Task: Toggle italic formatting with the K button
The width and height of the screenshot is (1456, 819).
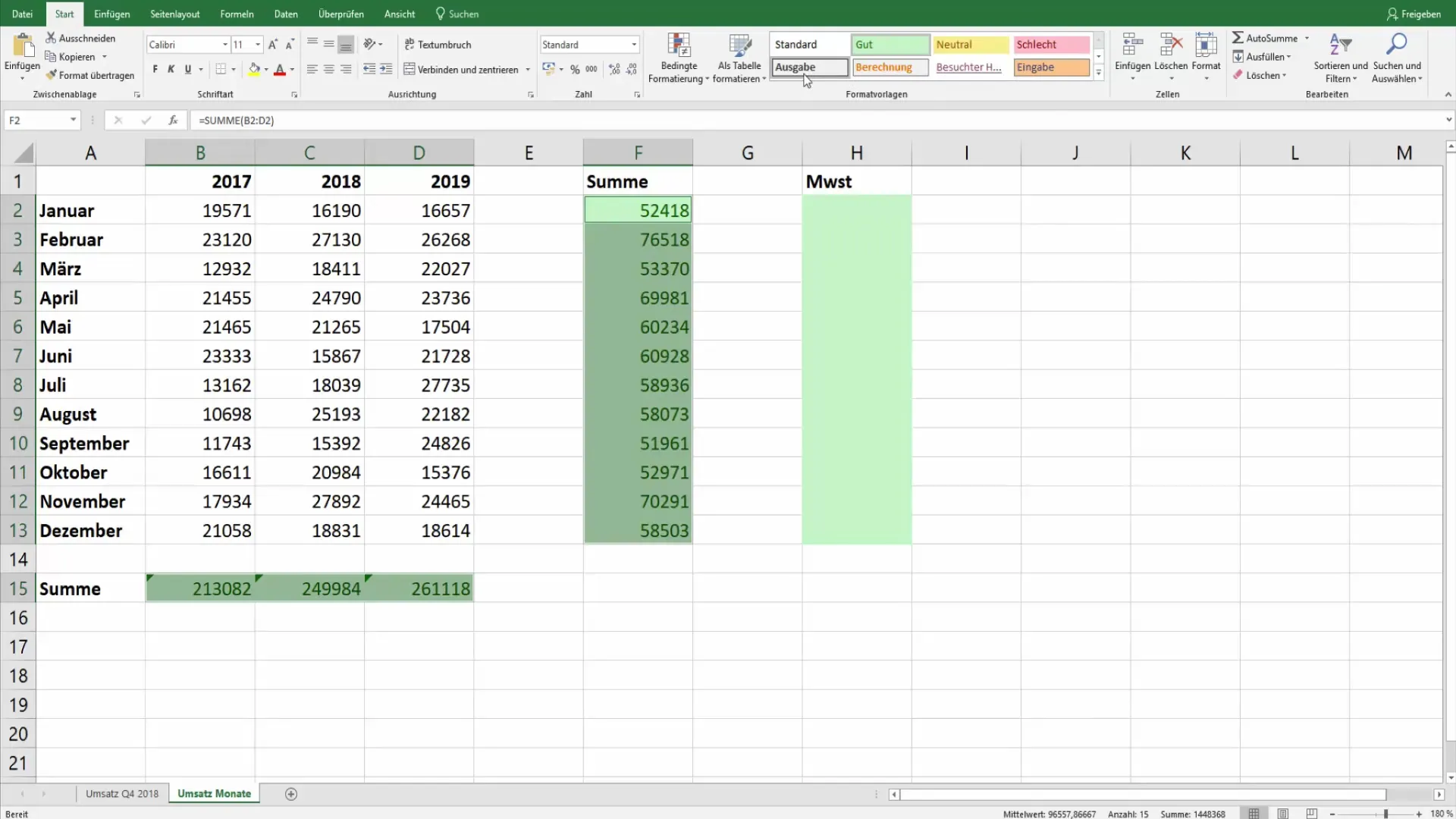Action: tap(171, 69)
